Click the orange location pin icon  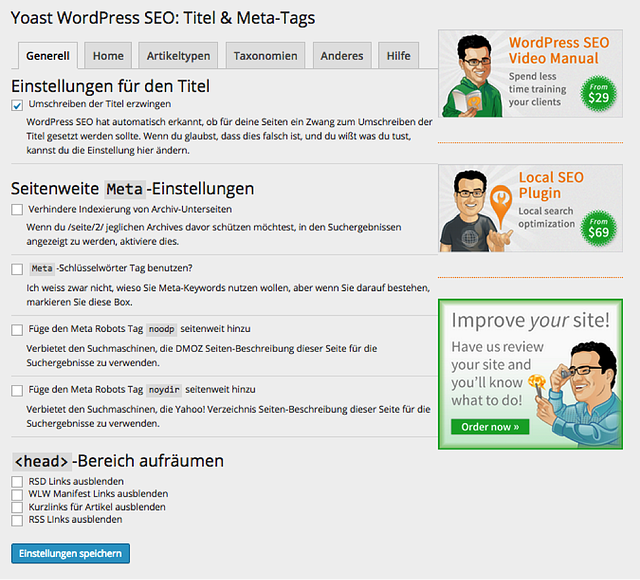coord(501,205)
